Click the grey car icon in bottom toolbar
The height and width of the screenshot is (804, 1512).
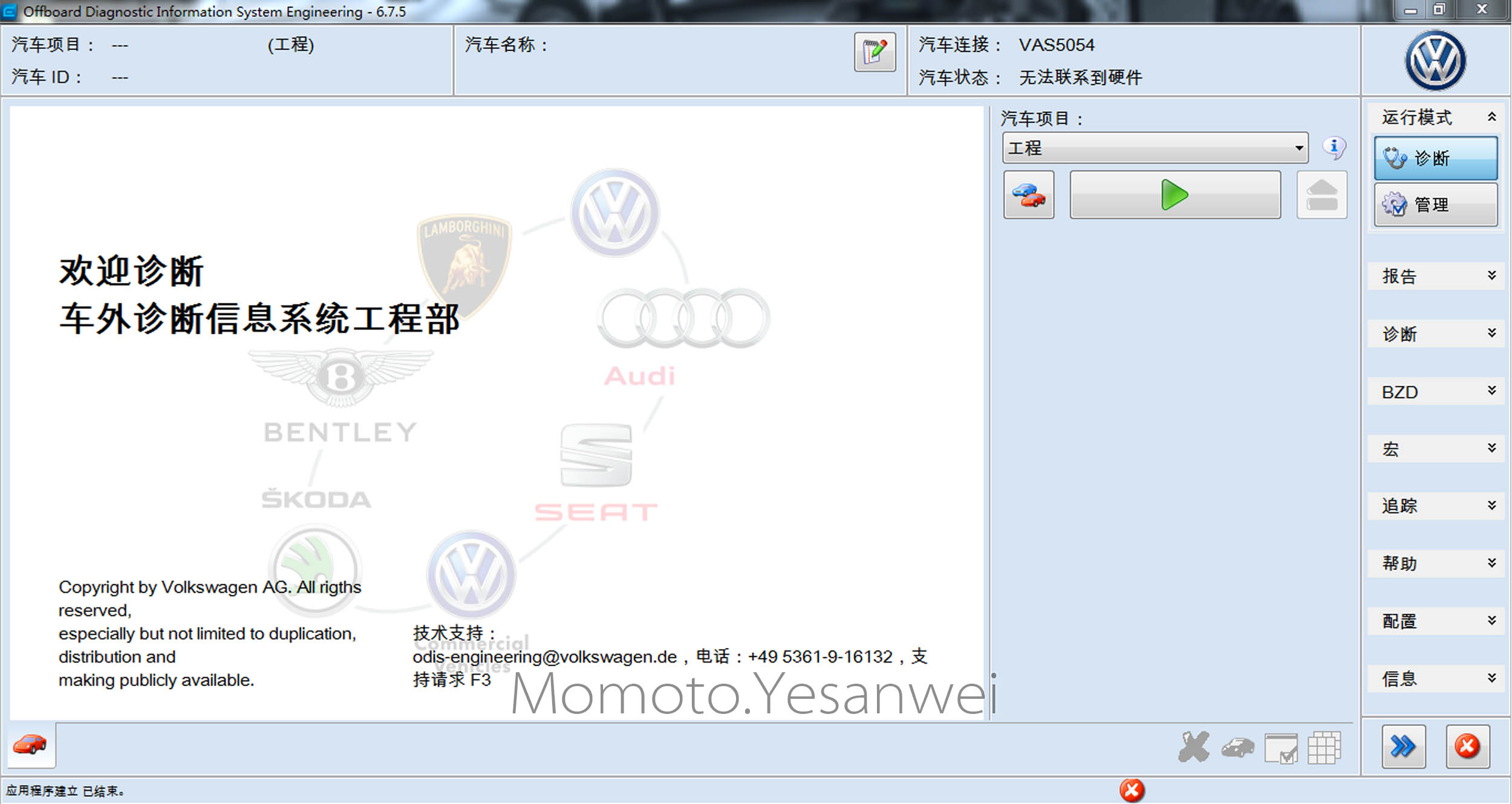coord(1237,748)
